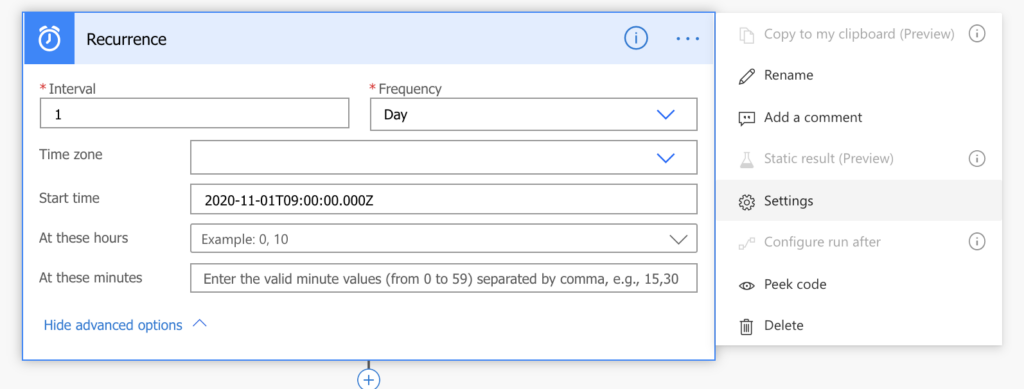Screen dimensions: 1024x389
Task: Click the Peek code eye icon
Action: pyautogui.click(x=746, y=285)
